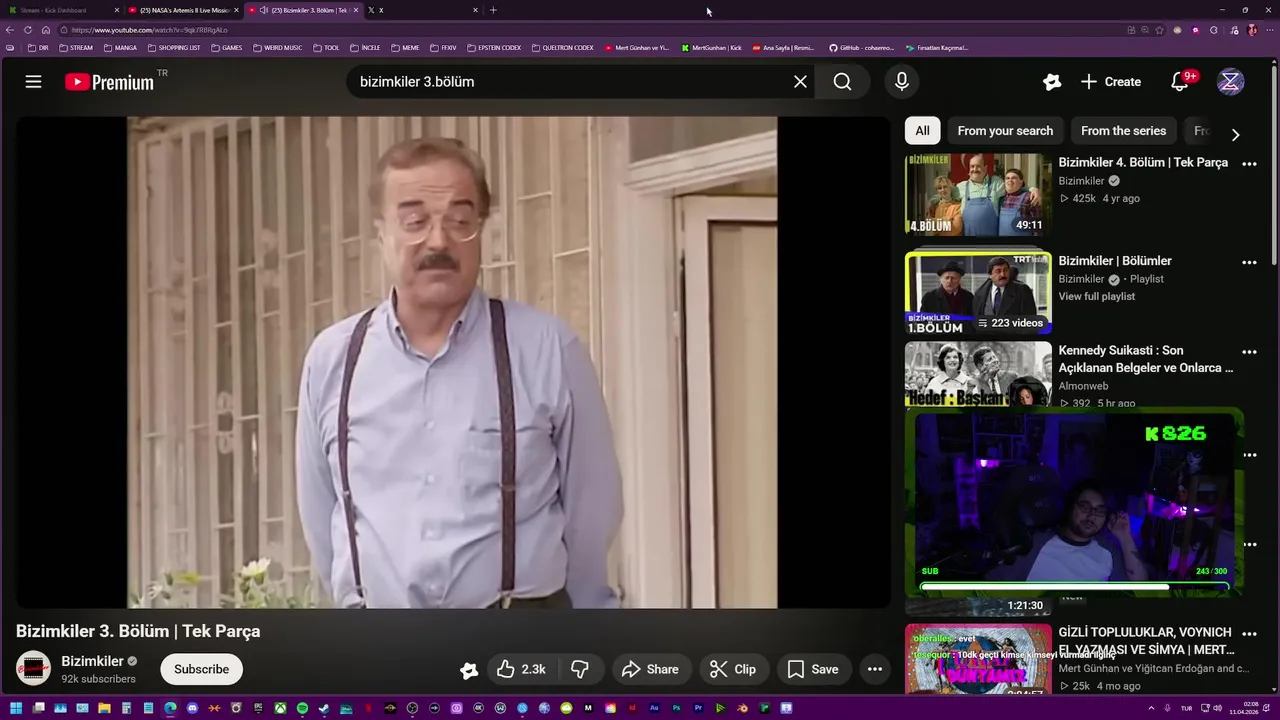This screenshot has width=1280, height=720.
Task: Open the MEME bookmarks folder
Action: coord(405,47)
